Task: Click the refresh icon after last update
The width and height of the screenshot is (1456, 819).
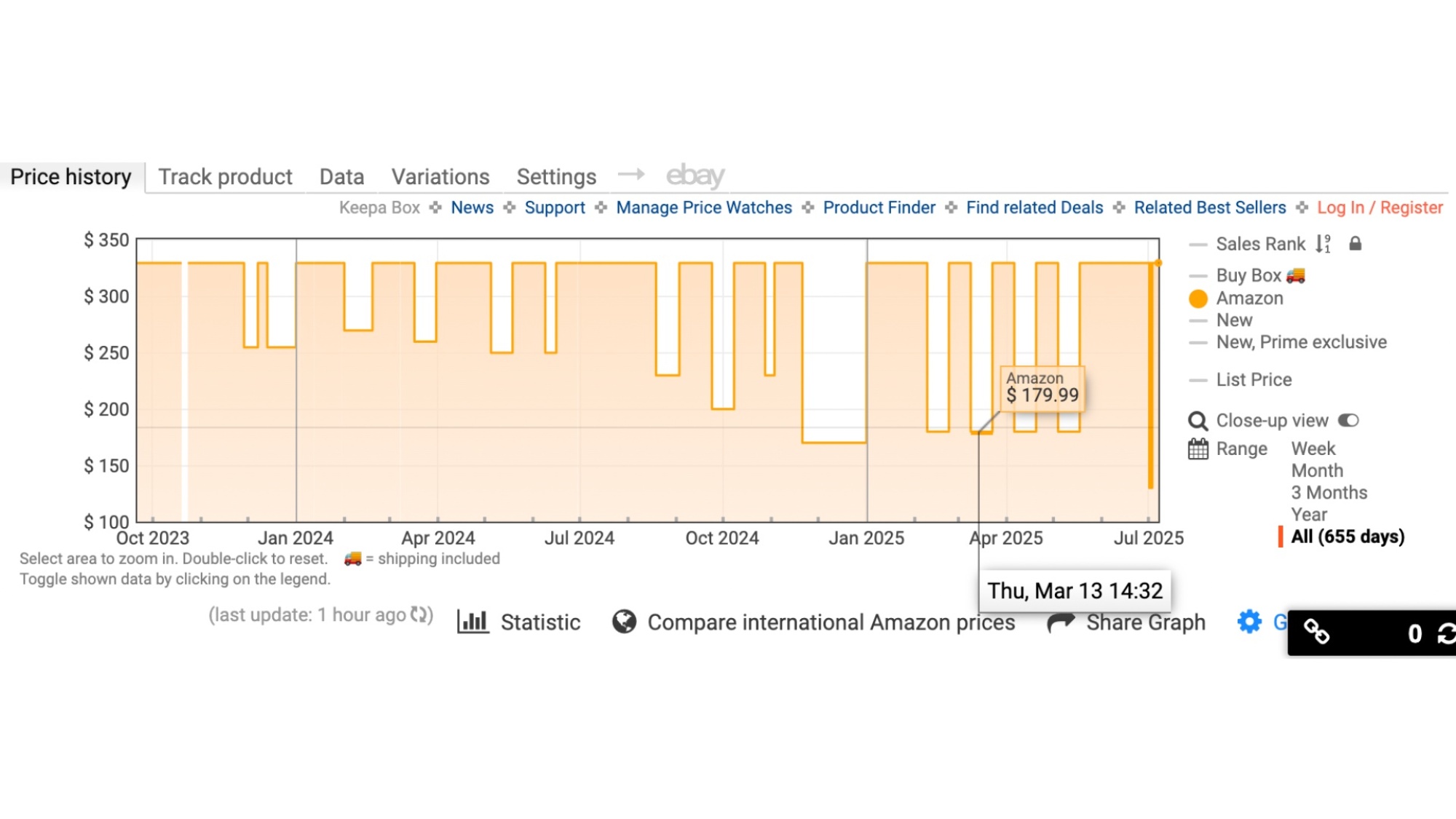Action: [x=419, y=615]
